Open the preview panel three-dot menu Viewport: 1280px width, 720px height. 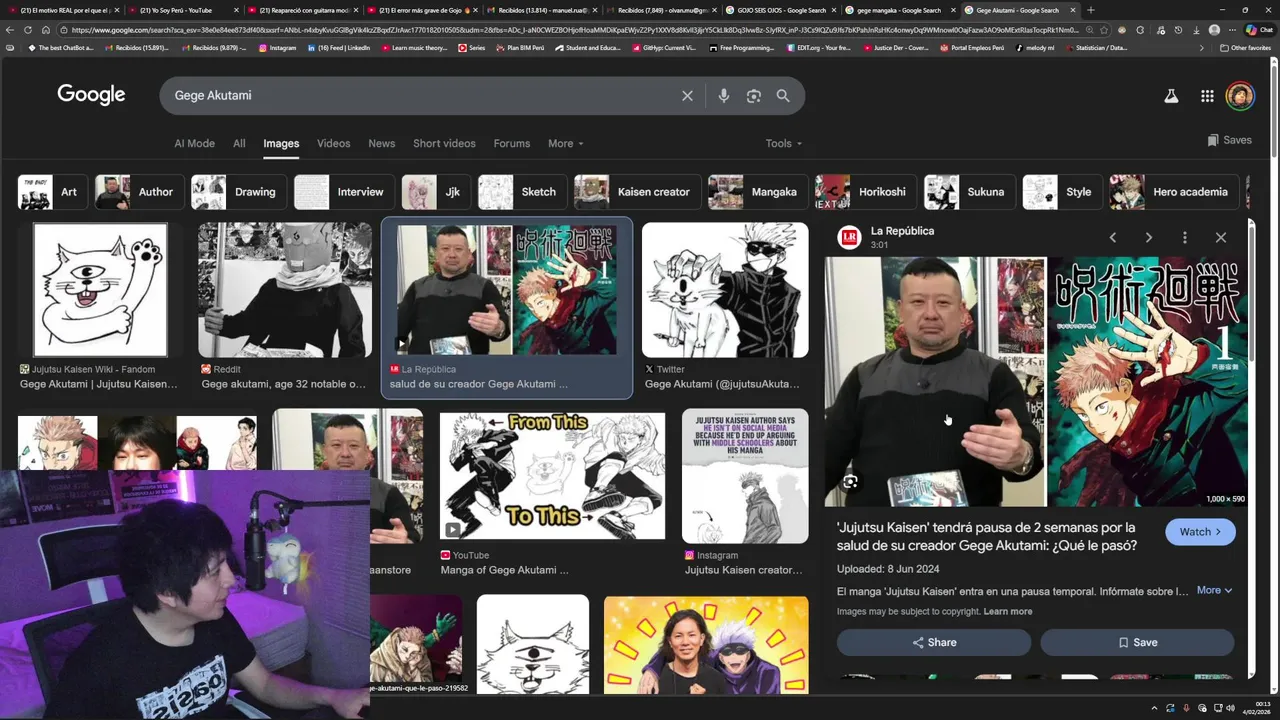pos(1184,237)
